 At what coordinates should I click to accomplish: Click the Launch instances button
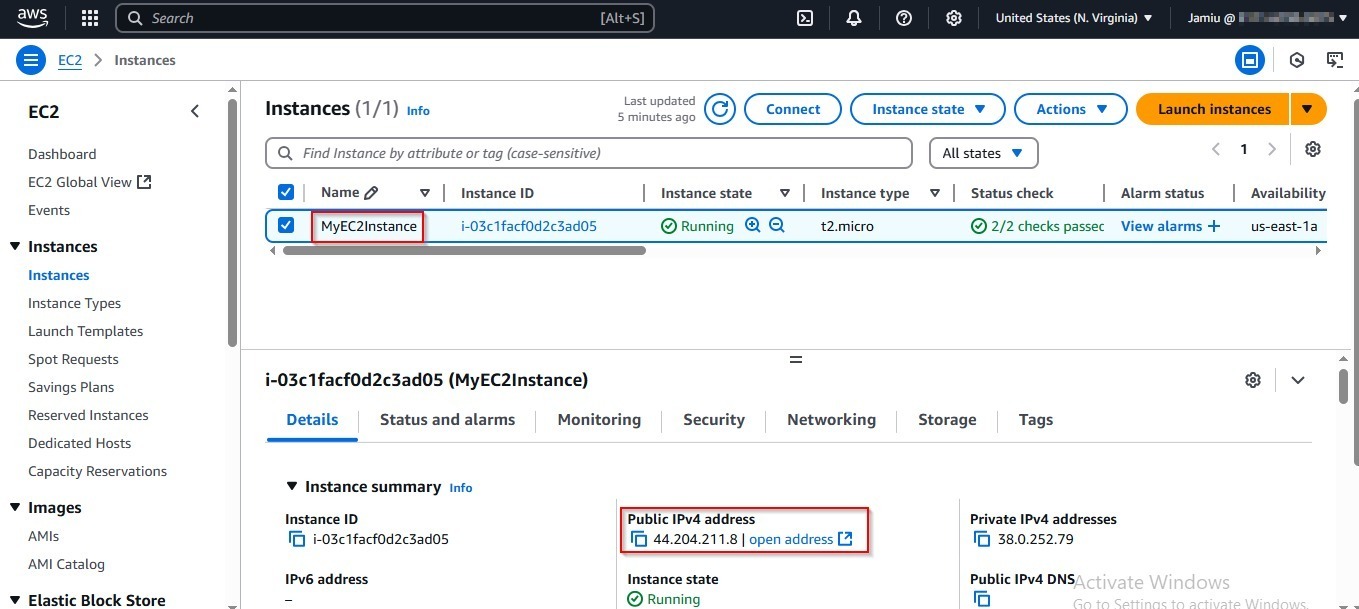click(1214, 109)
